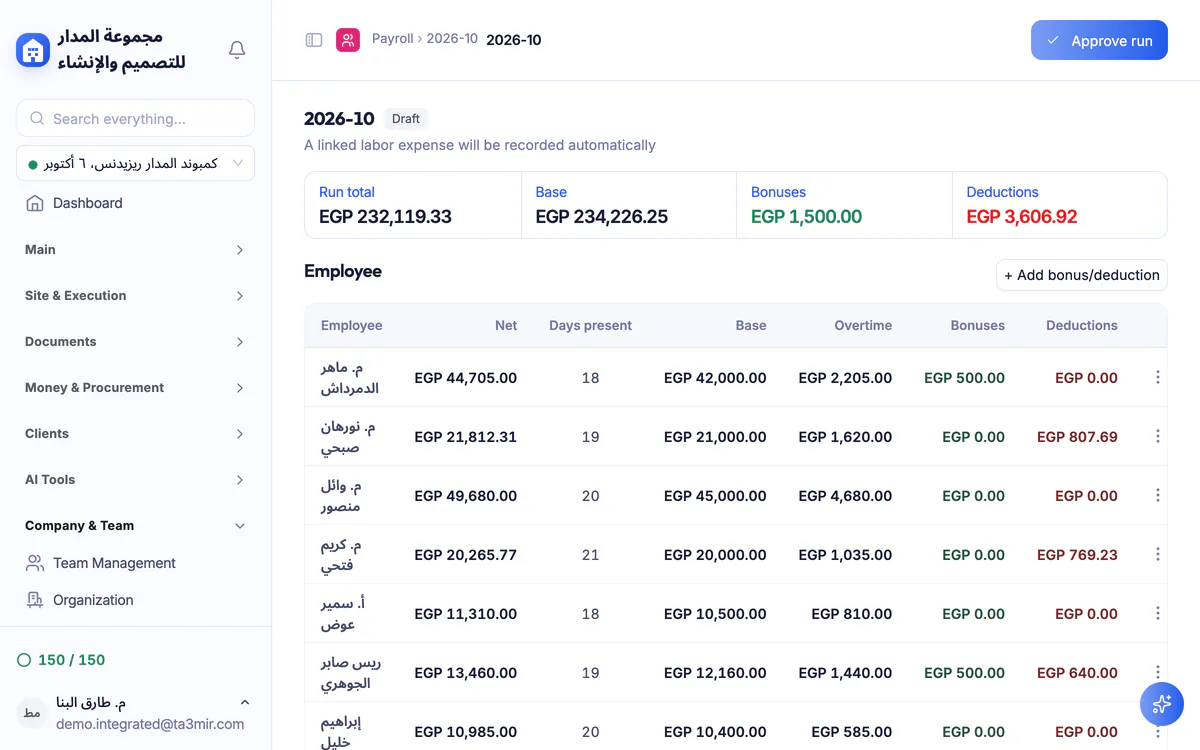
Task: Expand the AI Tools section
Action: (x=135, y=480)
